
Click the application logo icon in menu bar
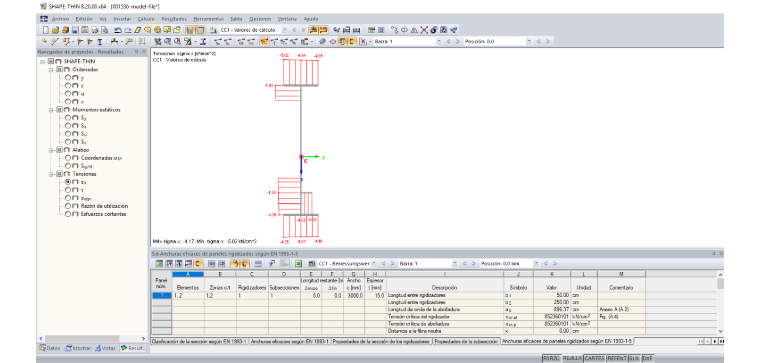point(44,19)
